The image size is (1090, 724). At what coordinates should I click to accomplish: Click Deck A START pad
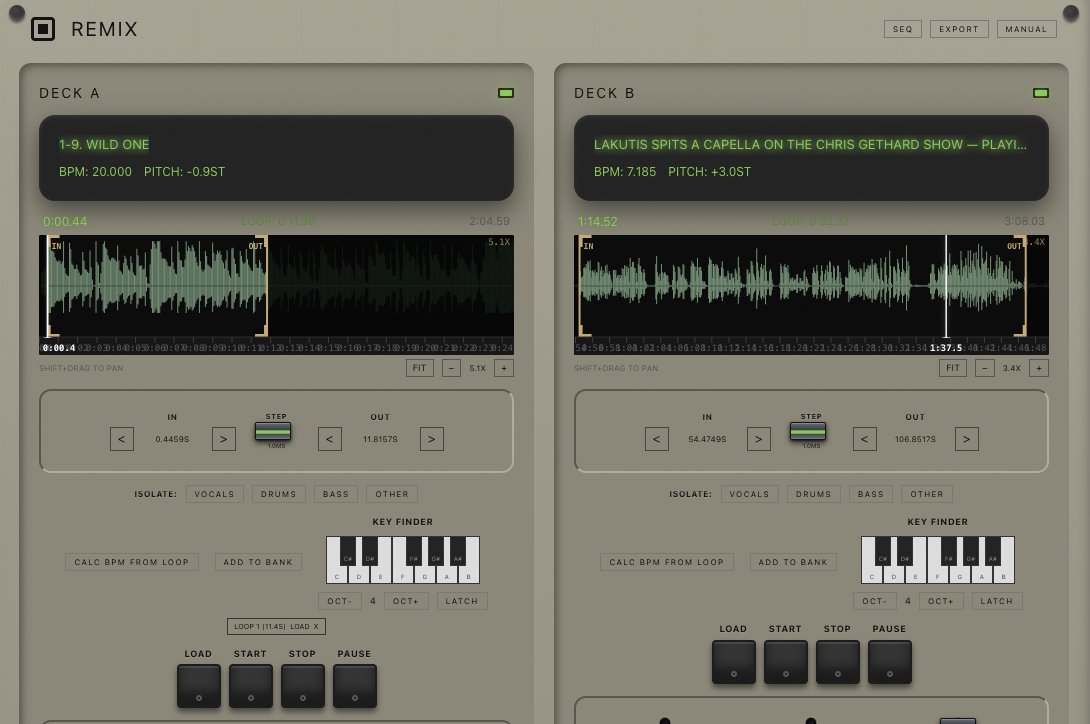click(251, 686)
